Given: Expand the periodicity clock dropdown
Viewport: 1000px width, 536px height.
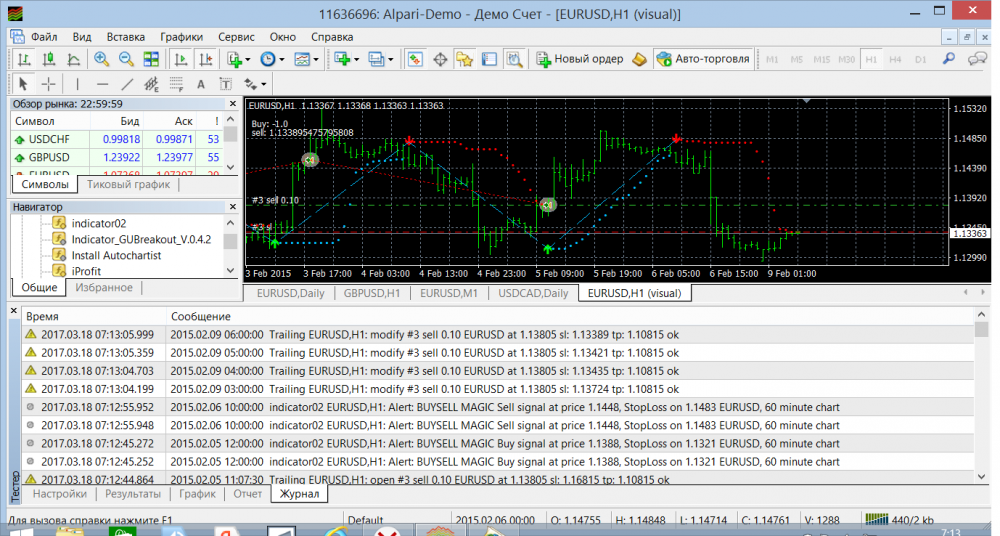Looking at the screenshot, I should pos(280,59).
